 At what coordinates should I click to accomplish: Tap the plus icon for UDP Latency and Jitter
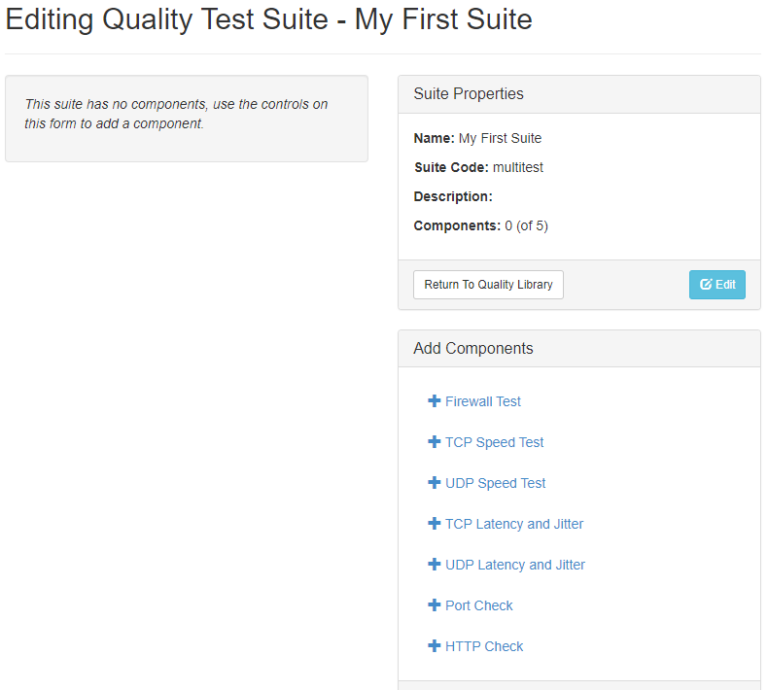(434, 565)
